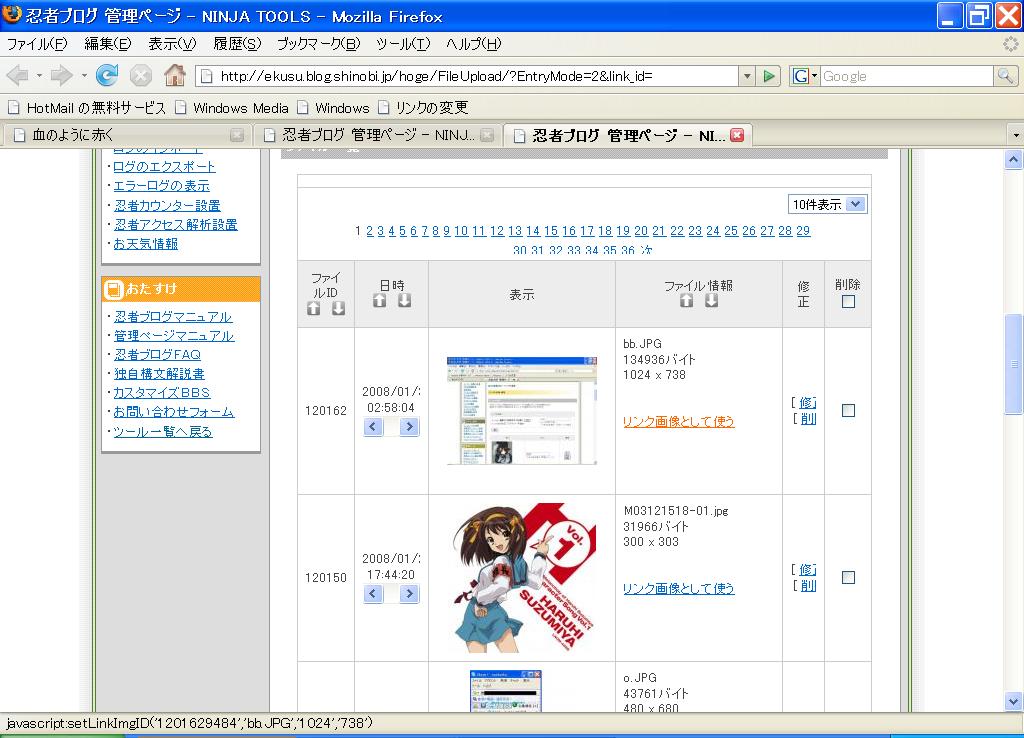Open the ヘルプ(H) menu

473,44
